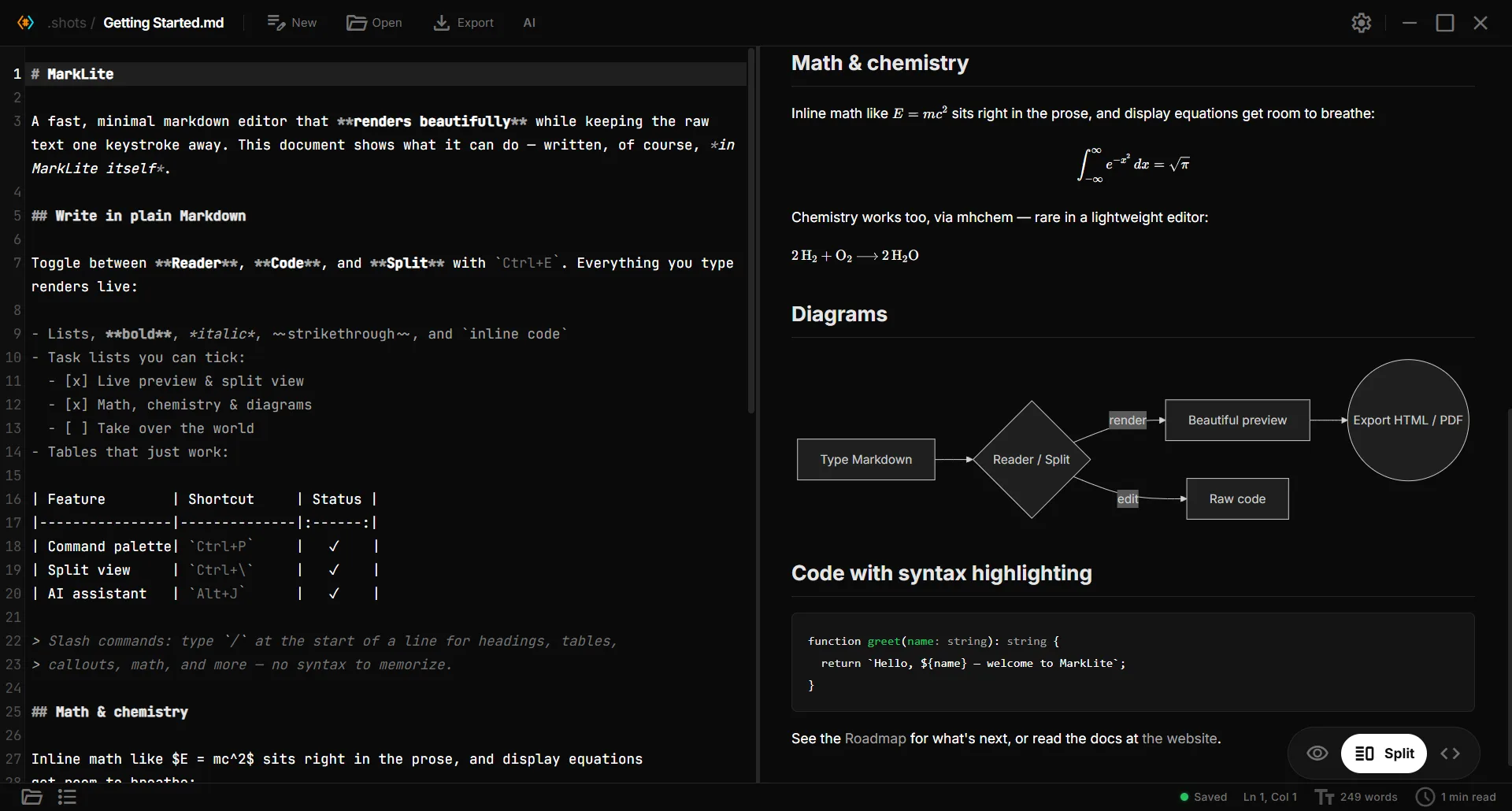Place cursor on '# MarkLite' editor line
1512x811 pixels.
[386, 74]
